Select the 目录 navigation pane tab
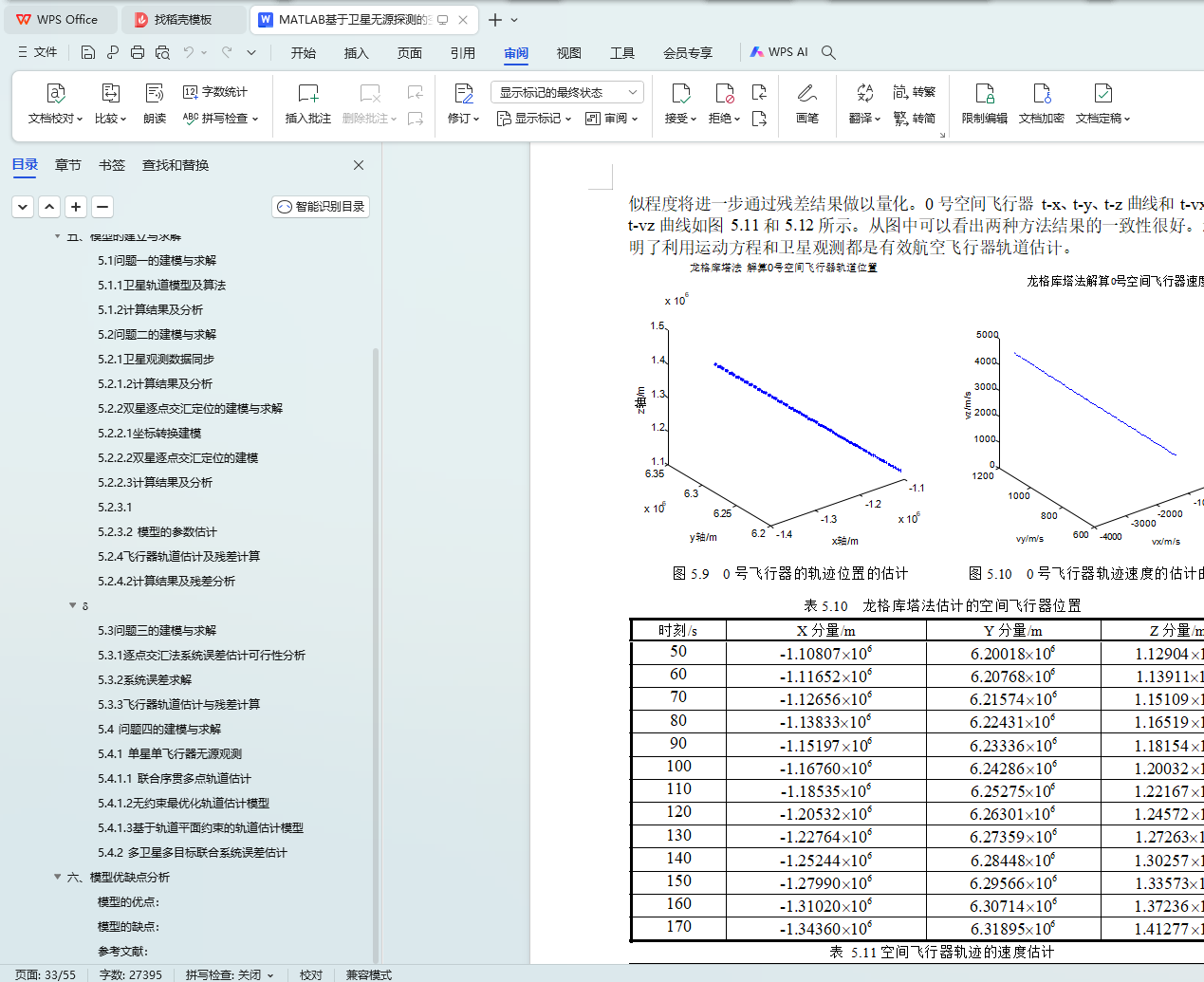Viewport: 1204px width, 982px height. coord(26,165)
